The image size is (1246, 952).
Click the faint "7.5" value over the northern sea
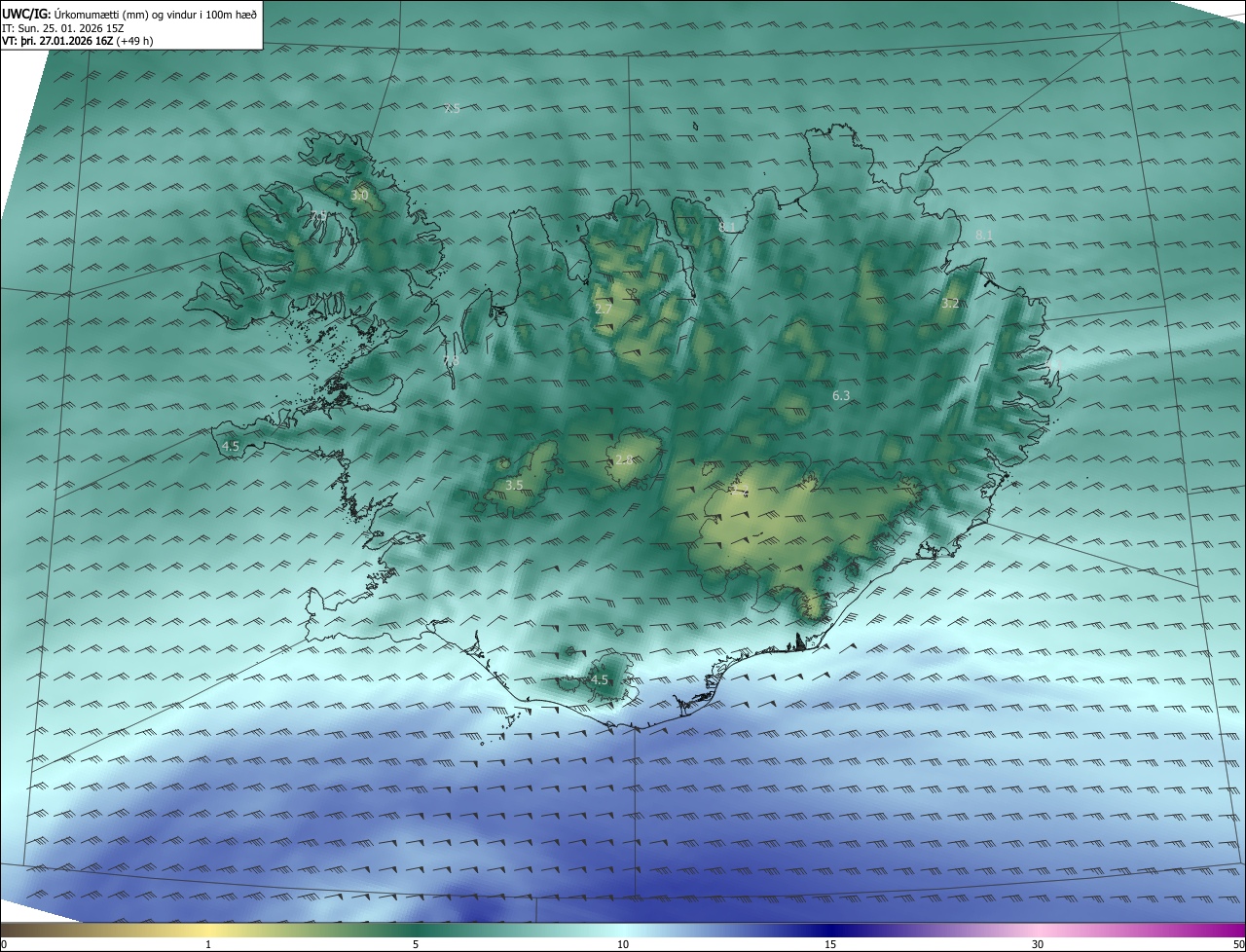(452, 109)
